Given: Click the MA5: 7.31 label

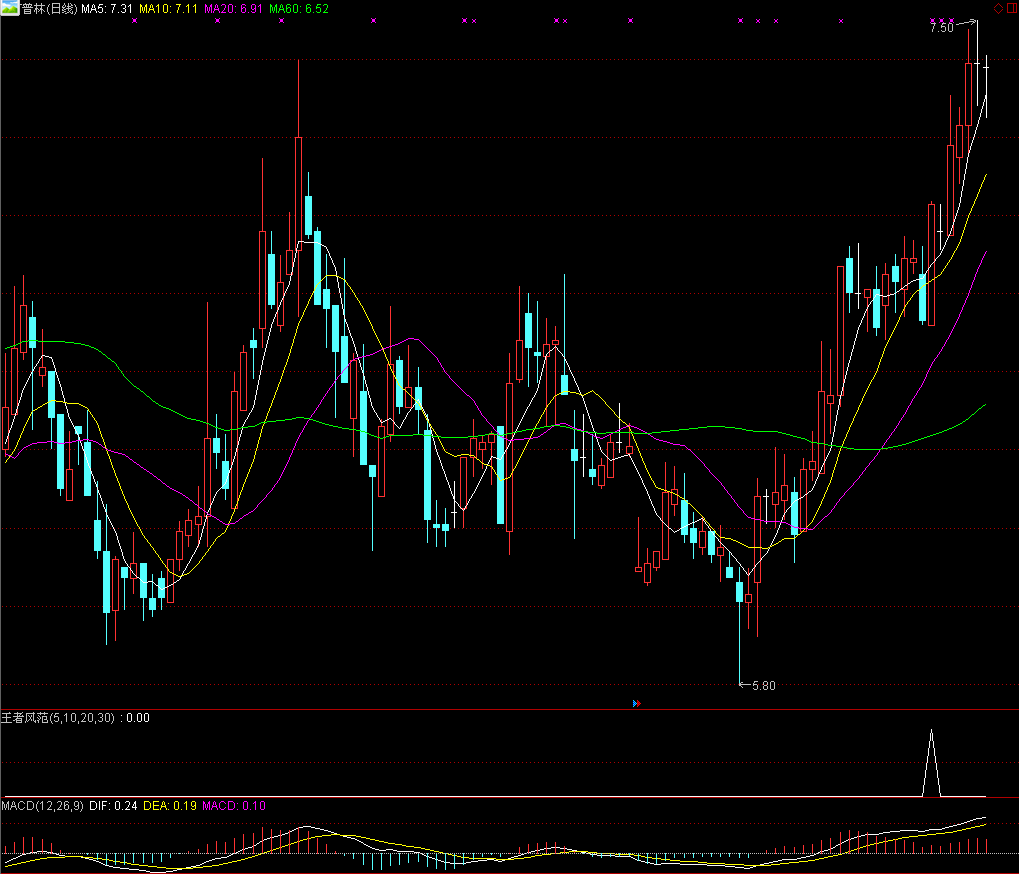Looking at the screenshot, I should 107,9.
